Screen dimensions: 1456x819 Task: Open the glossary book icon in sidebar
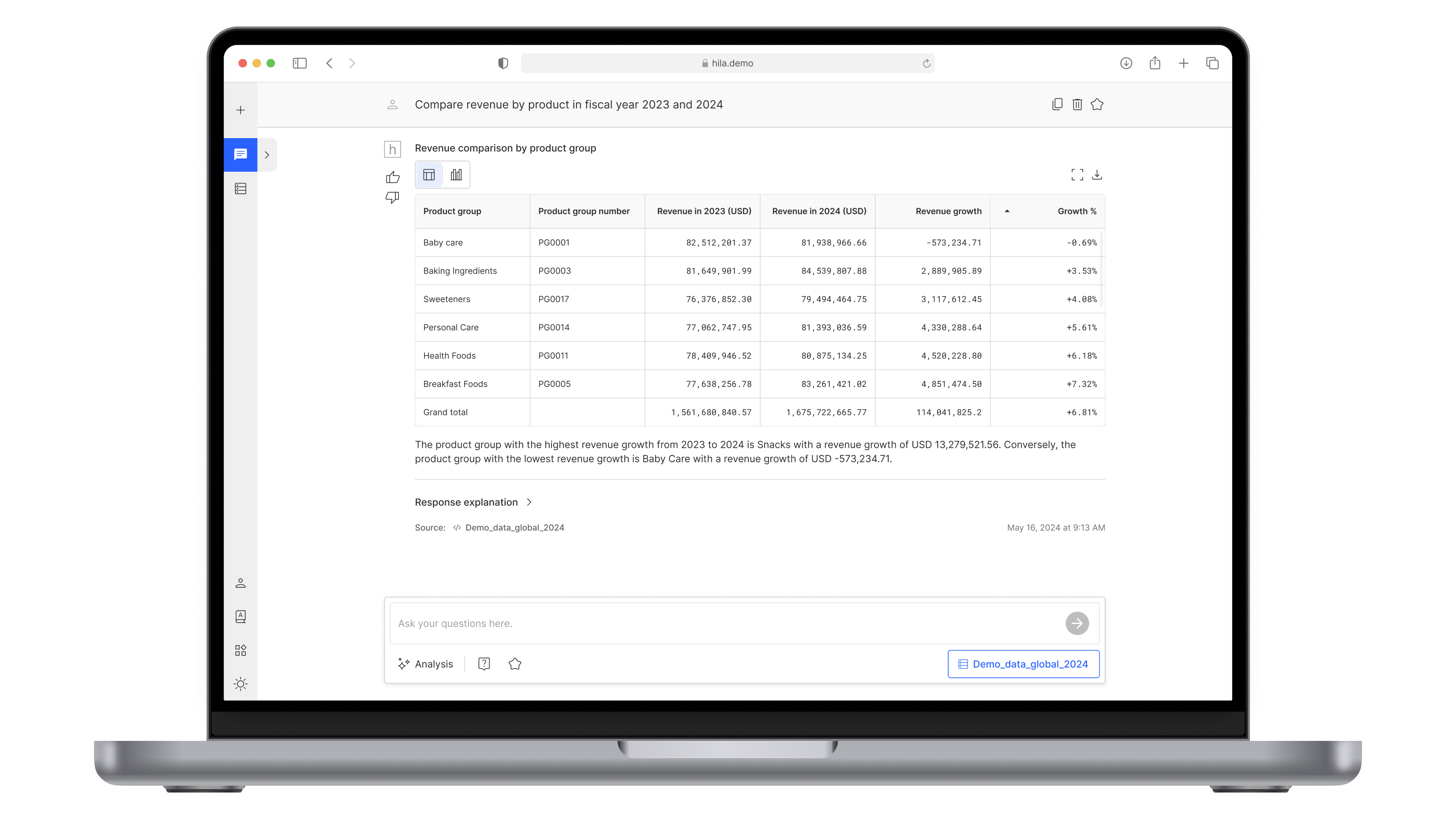click(240, 616)
